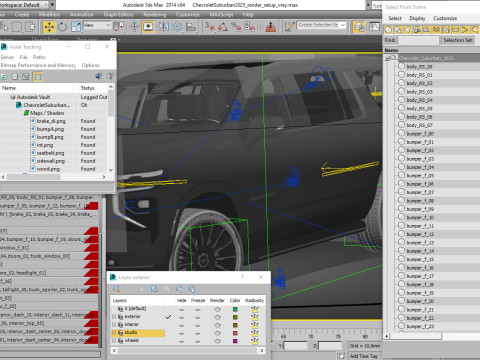
Task: Toggle Render for the interior layer
Action: [x=217, y=325]
